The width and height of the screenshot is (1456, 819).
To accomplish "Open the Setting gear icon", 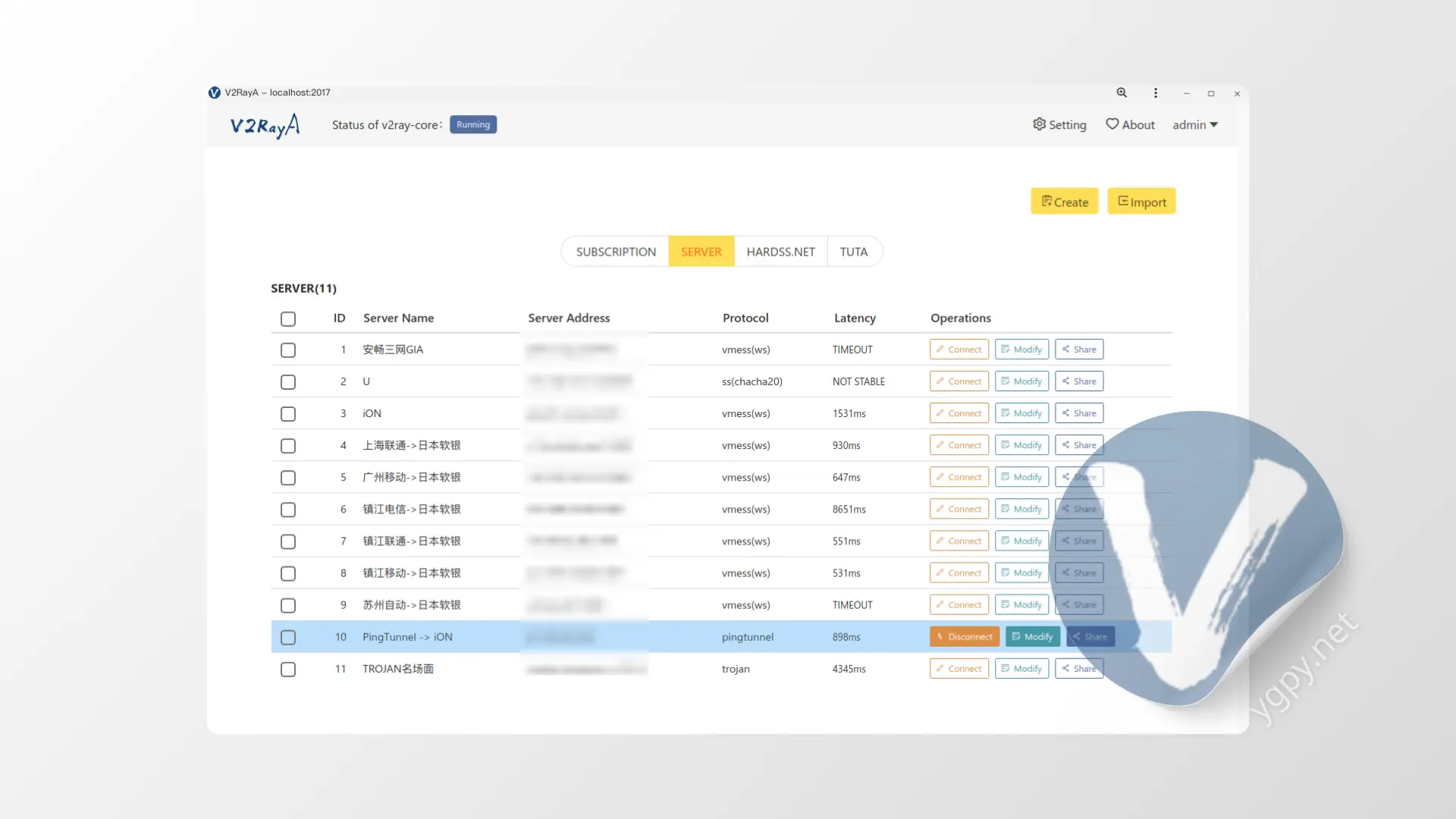I will coord(1039,124).
